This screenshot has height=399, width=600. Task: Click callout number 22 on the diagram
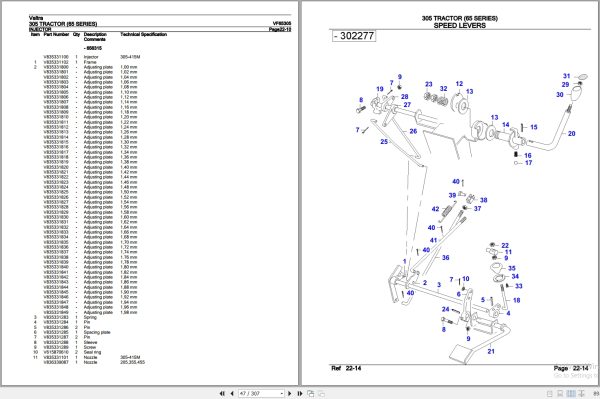505,246
